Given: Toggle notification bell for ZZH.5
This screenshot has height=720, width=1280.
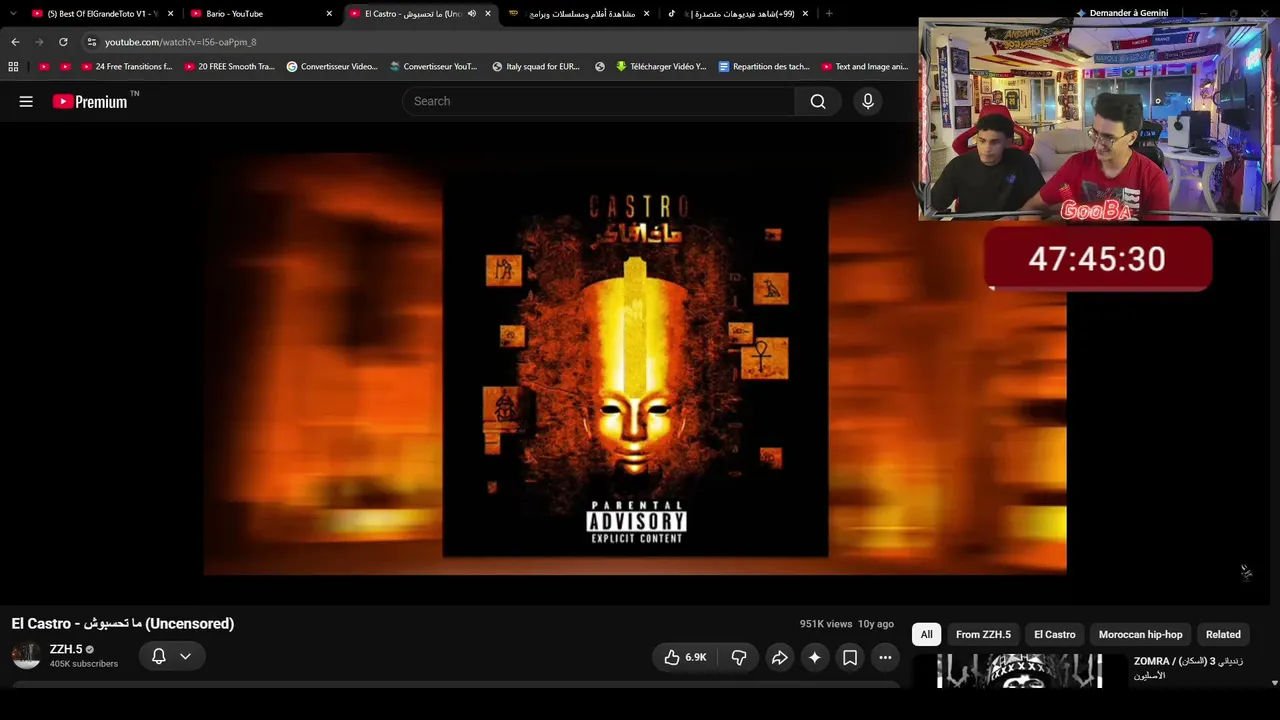Looking at the screenshot, I should coord(158,657).
